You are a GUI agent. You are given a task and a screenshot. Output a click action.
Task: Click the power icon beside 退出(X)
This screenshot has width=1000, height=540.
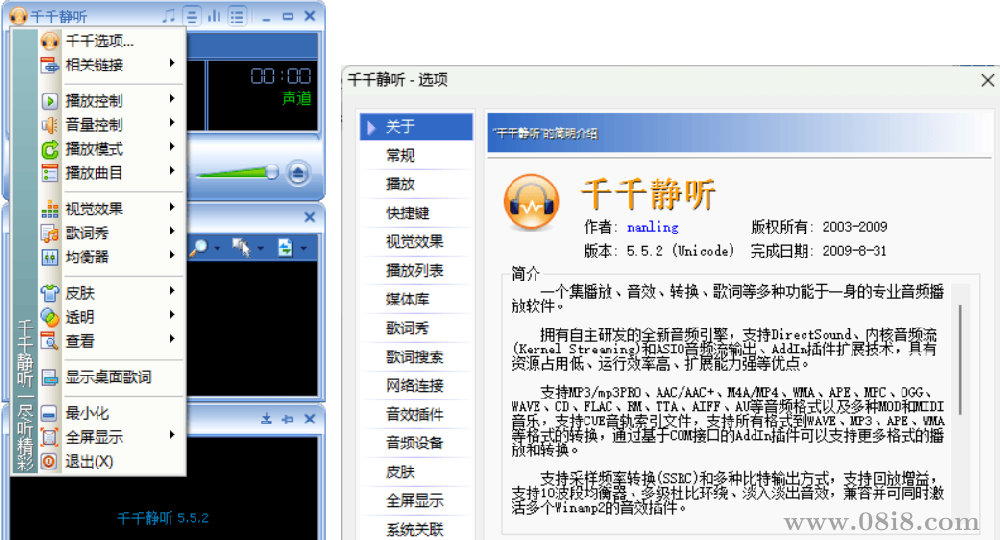coord(50,462)
